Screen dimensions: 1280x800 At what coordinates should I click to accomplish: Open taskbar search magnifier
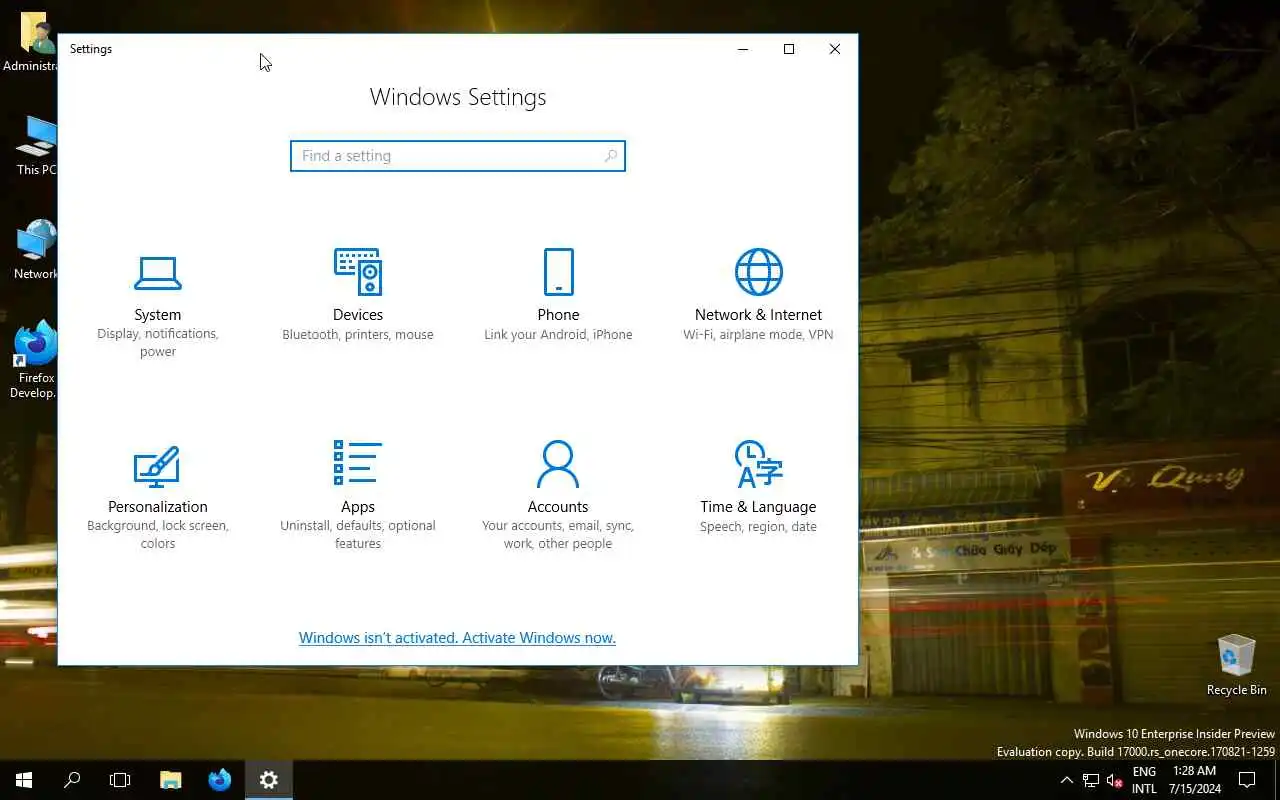[x=72, y=780]
